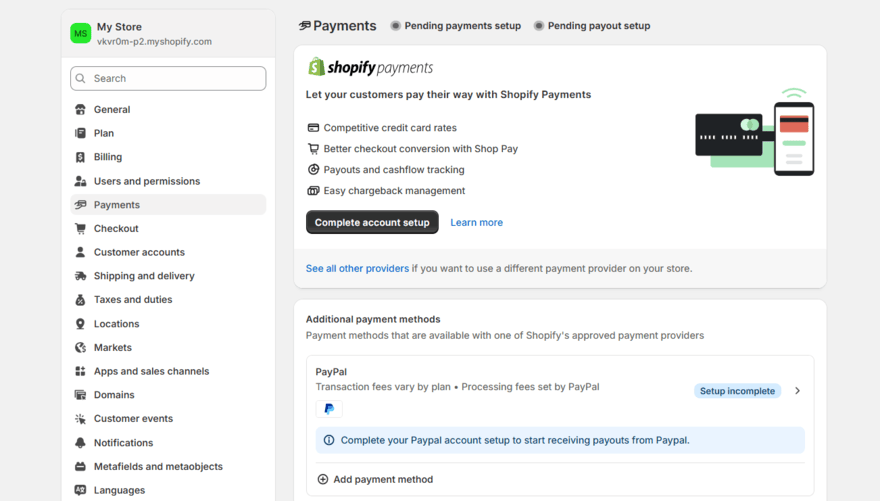This screenshot has height=501, width=880.
Task: Click the MS store avatar
Action: 80,34
